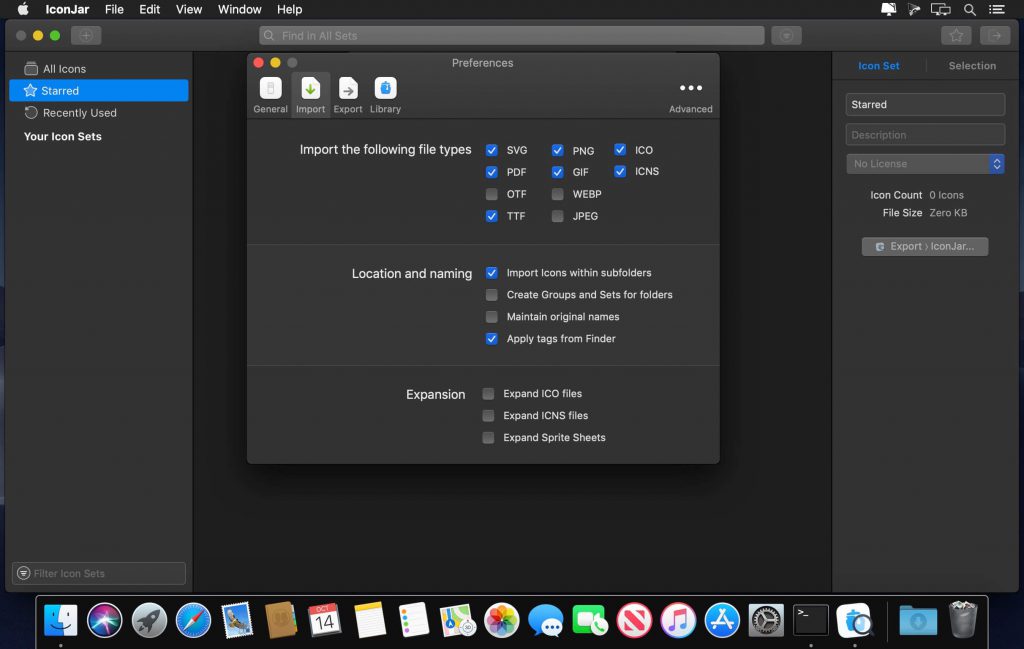Open the General preferences pane

point(270,94)
